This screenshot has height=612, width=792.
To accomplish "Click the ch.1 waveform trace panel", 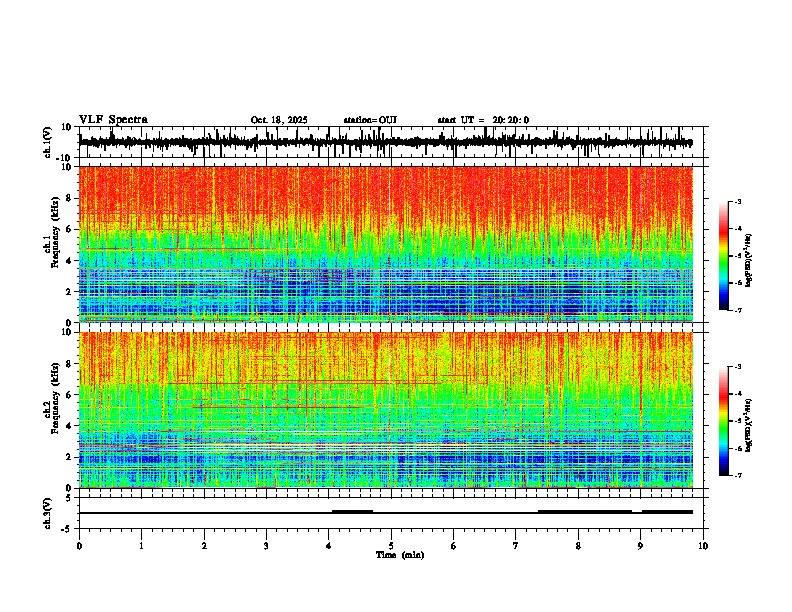I will 391,142.
